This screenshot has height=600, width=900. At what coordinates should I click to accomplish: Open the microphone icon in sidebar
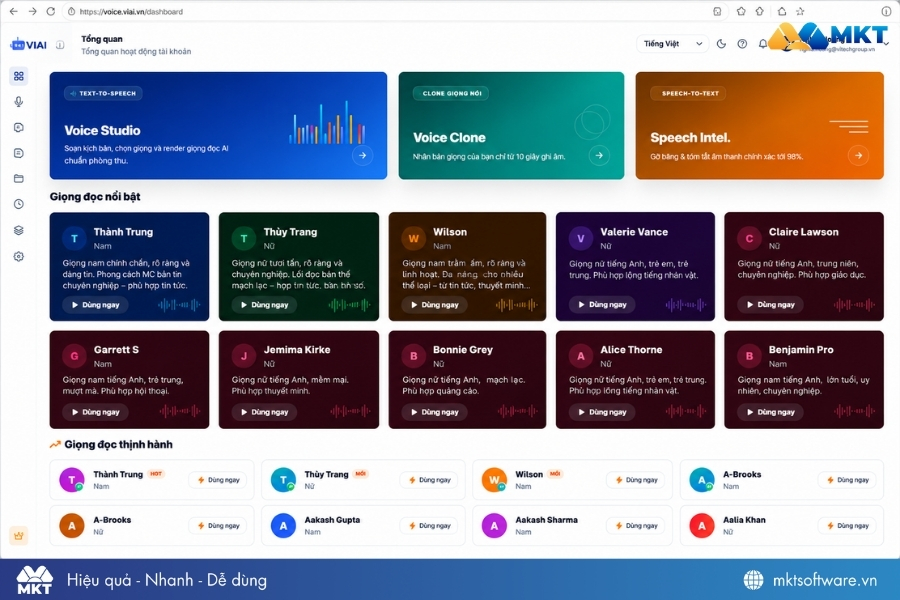(x=19, y=102)
